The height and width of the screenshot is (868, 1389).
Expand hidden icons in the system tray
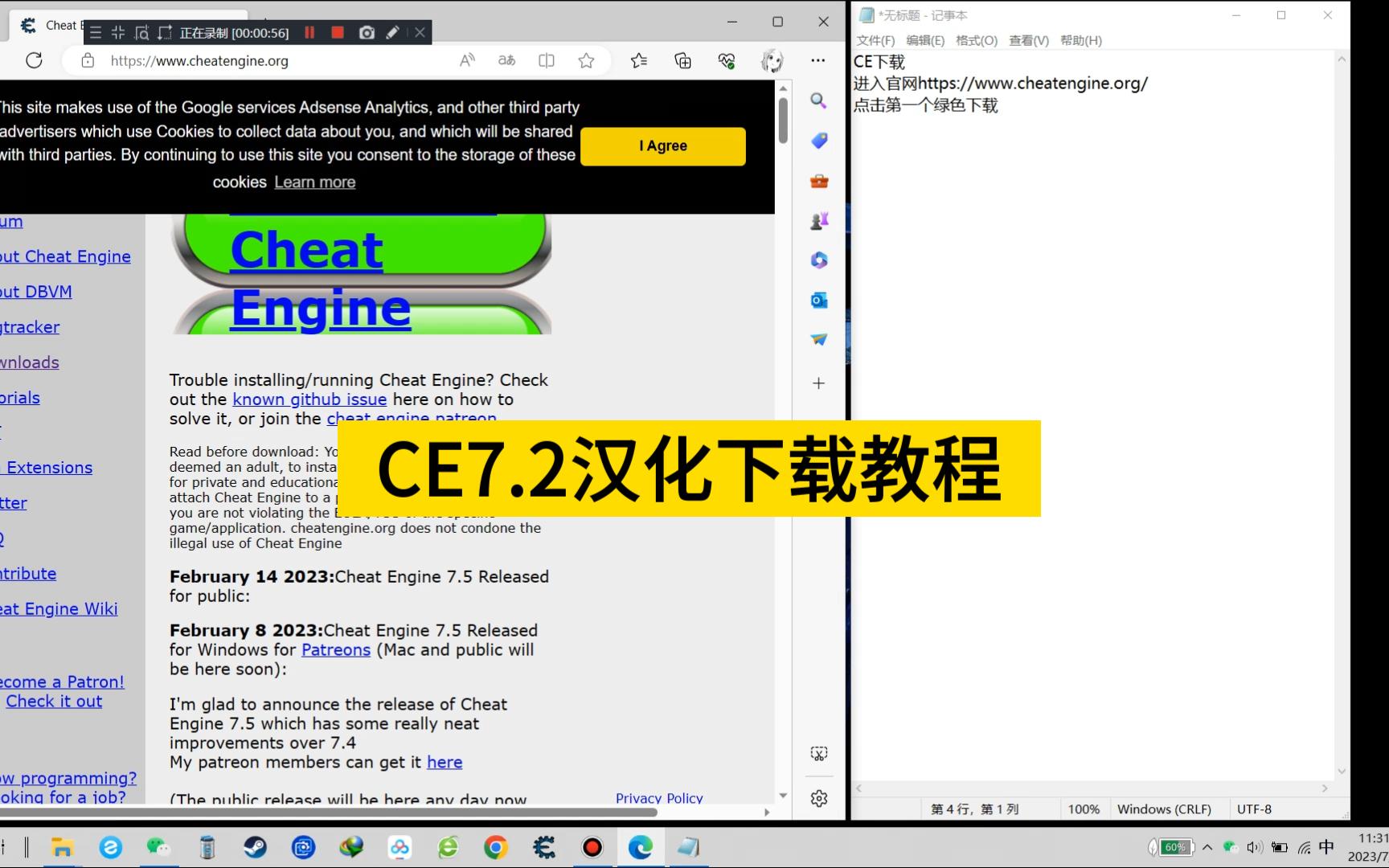pyautogui.click(x=1207, y=847)
